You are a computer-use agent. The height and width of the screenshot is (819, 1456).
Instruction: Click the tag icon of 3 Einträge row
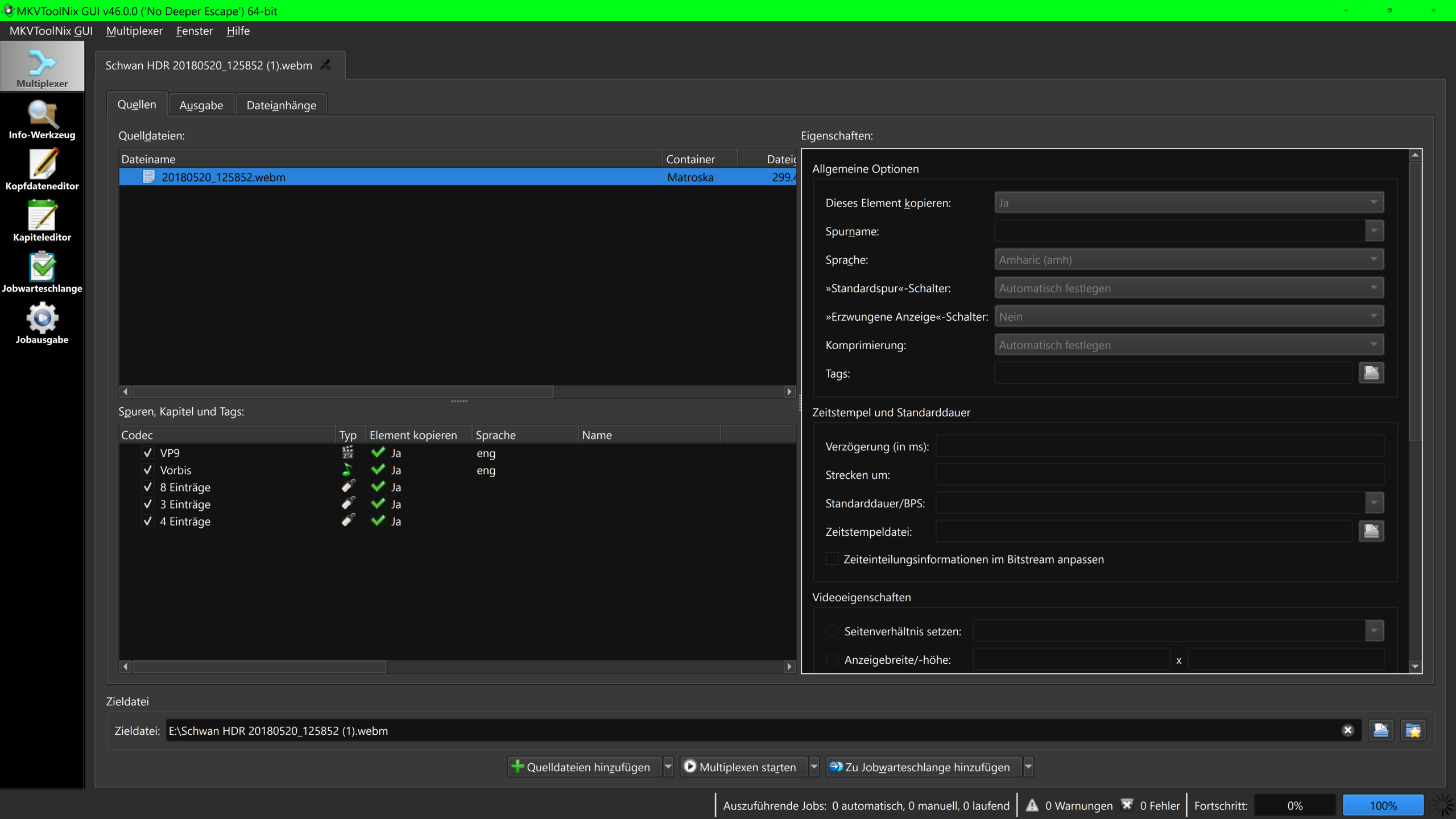click(348, 504)
